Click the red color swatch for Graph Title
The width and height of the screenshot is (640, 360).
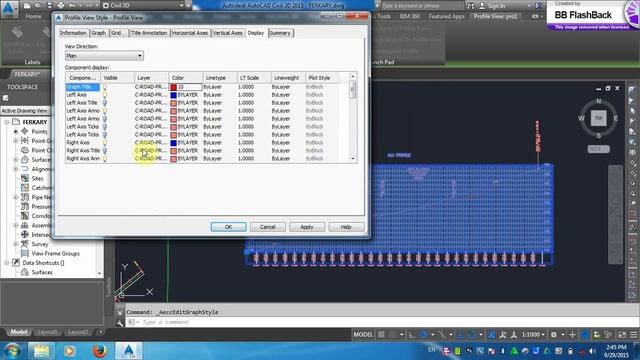click(x=173, y=87)
